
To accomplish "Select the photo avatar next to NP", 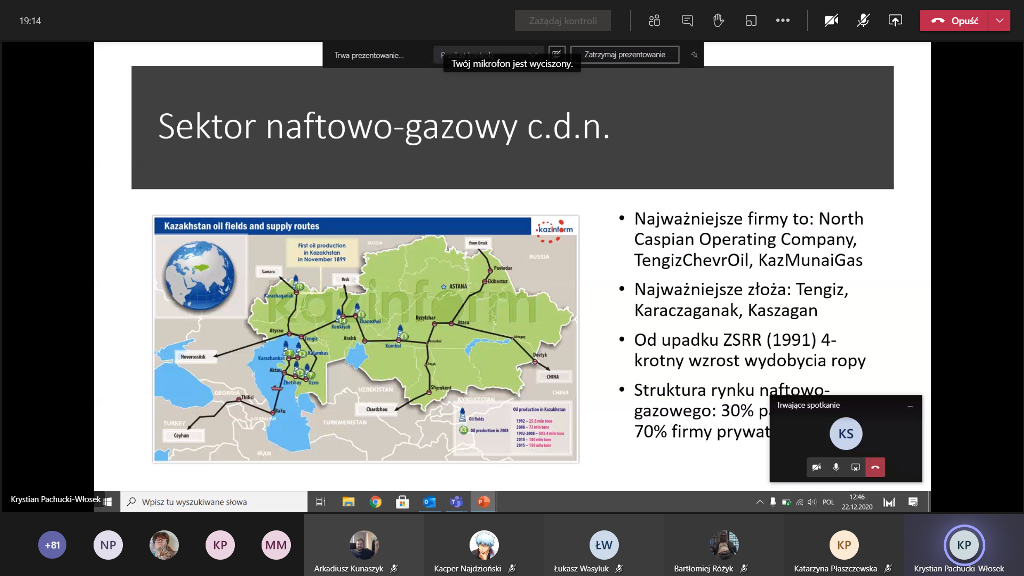I will [164, 545].
